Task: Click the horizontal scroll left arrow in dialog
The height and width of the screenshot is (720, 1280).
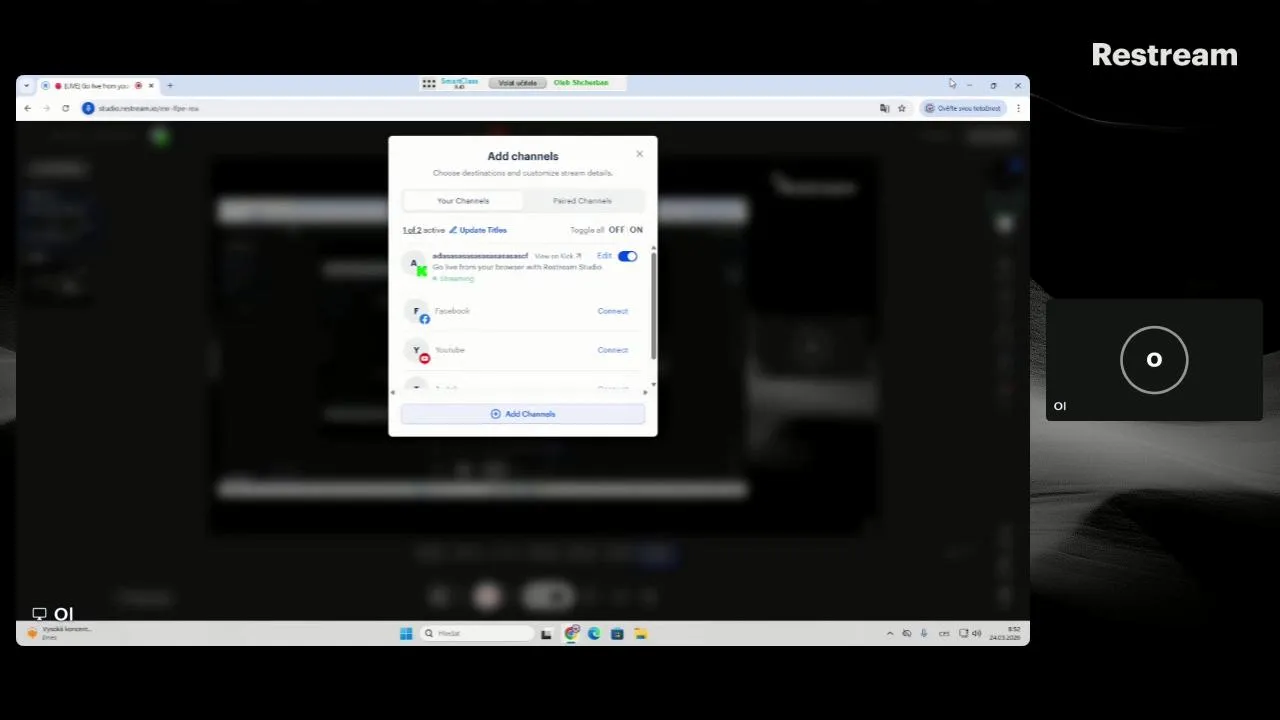Action: pyautogui.click(x=393, y=392)
